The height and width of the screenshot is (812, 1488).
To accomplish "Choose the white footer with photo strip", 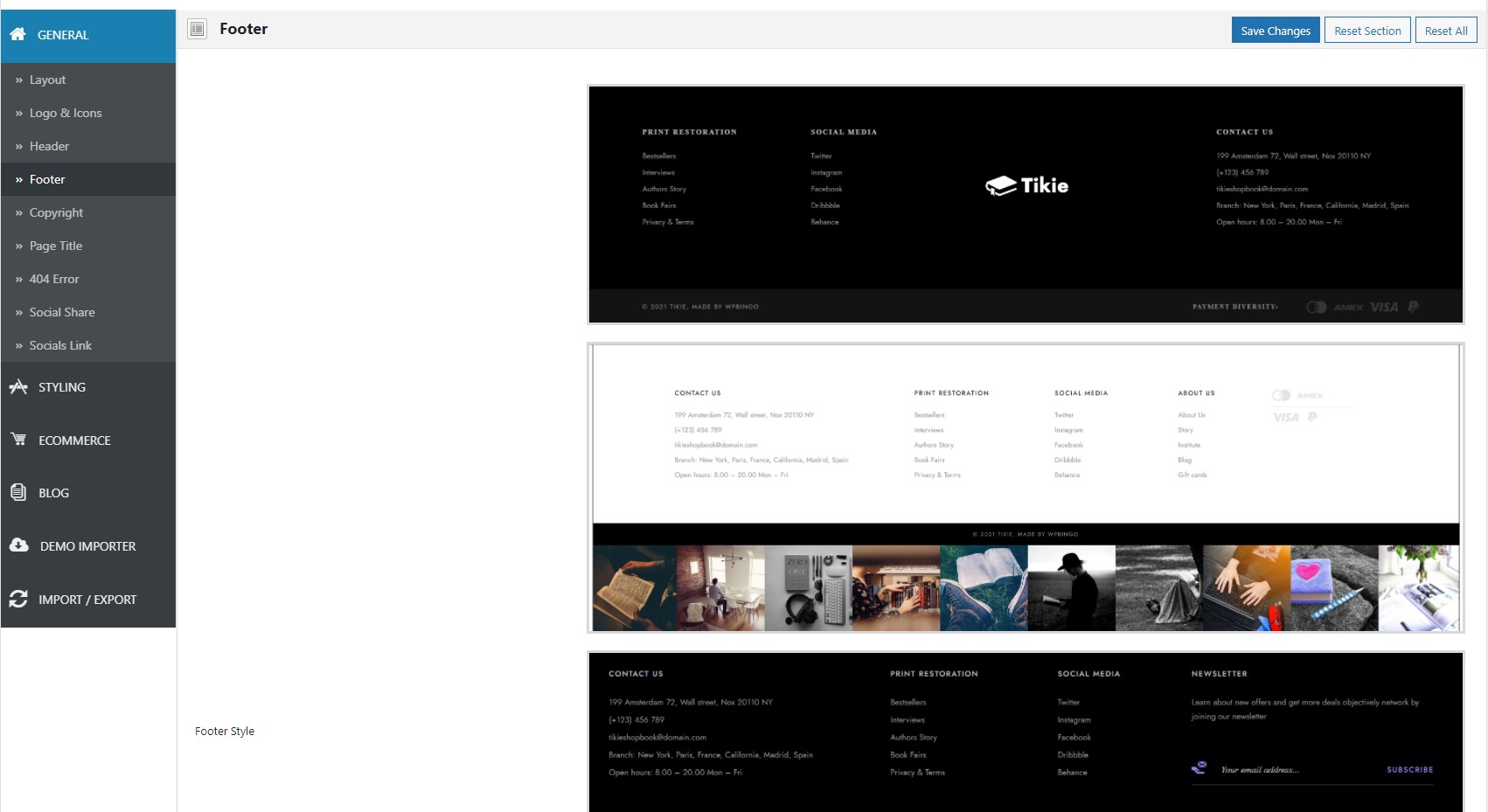I will pos(1026,488).
